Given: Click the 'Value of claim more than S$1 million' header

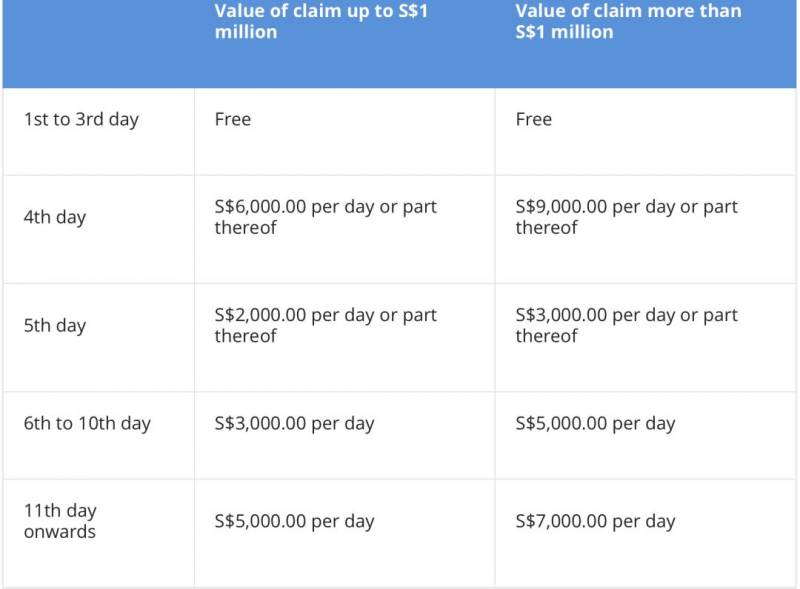Looking at the screenshot, I should (x=628, y=21).
